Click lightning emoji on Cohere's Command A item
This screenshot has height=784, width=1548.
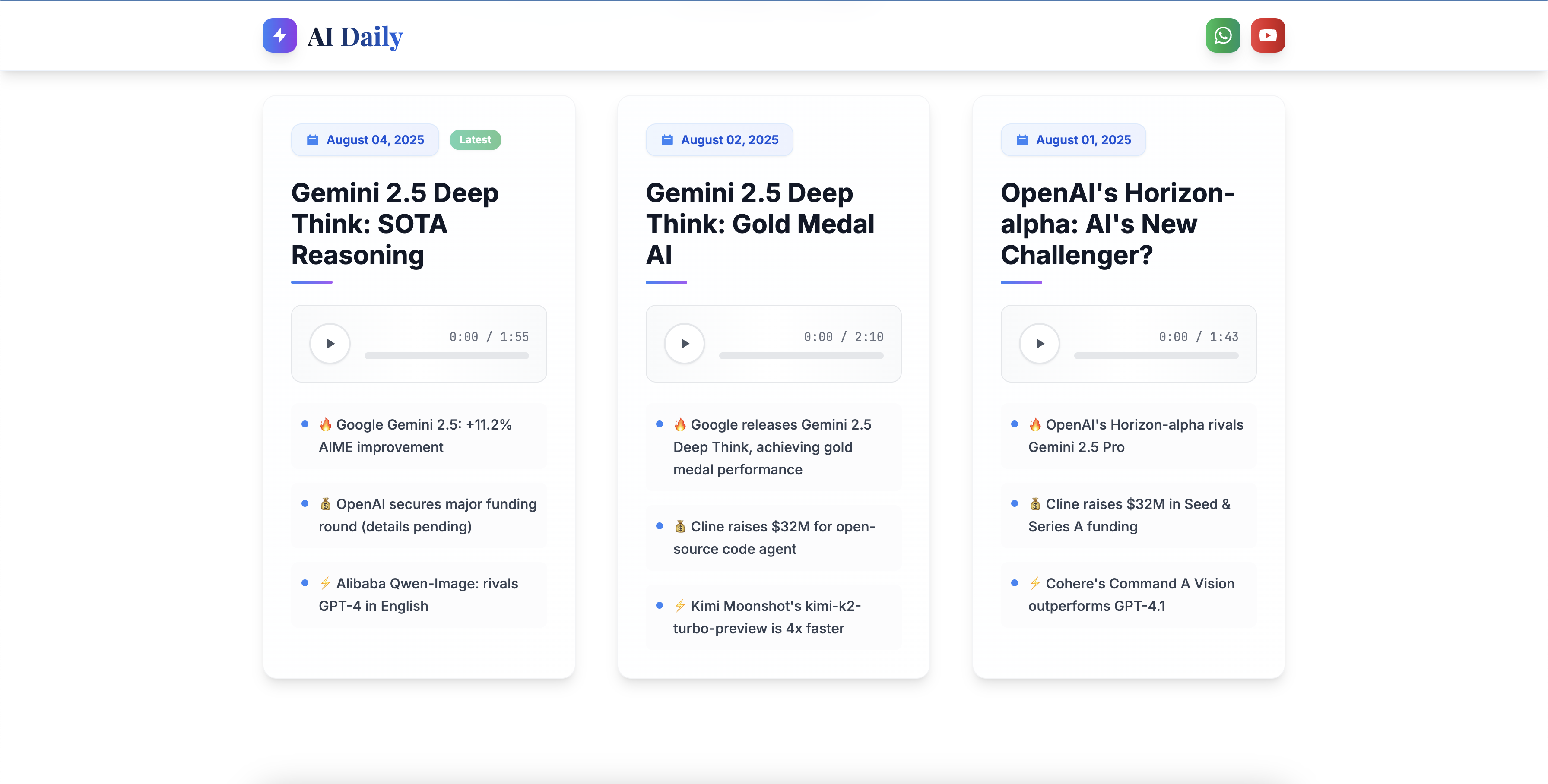point(1035,583)
